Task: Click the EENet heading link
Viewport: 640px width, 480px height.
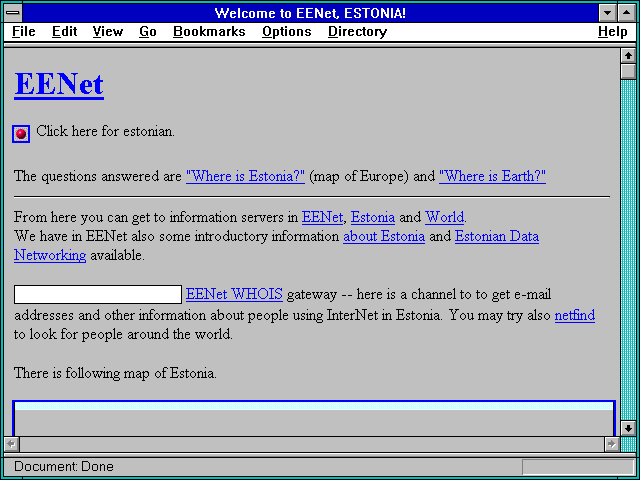Action: click(x=59, y=84)
